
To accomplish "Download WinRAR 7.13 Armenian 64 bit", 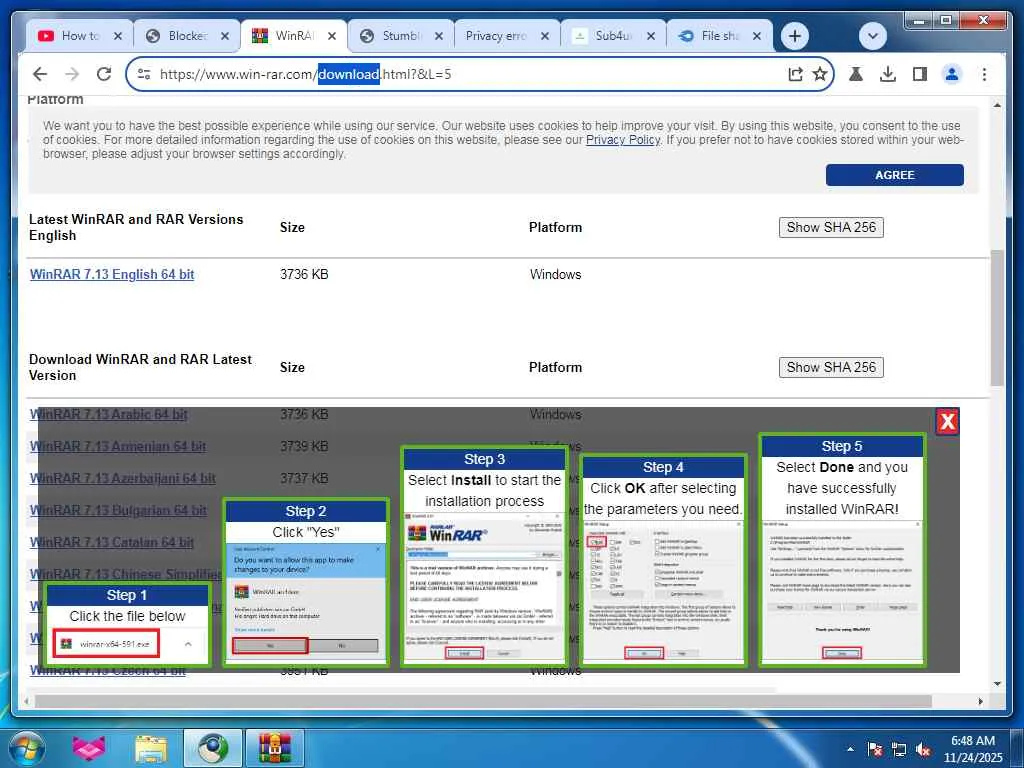I will click(x=118, y=446).
